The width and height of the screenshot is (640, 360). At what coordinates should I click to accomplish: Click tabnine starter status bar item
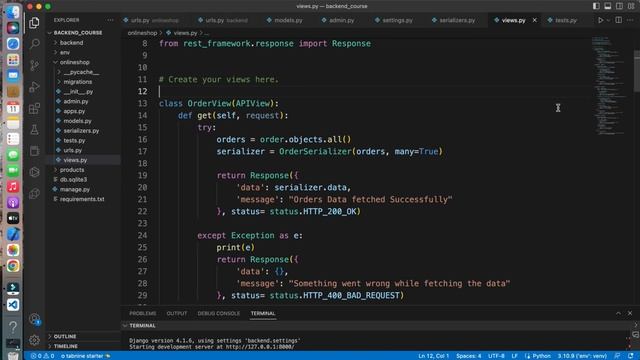click(x=85, y=356)
